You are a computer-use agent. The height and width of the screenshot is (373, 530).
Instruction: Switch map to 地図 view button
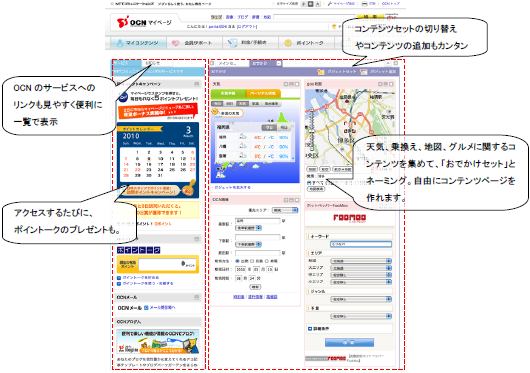(312, 169)
